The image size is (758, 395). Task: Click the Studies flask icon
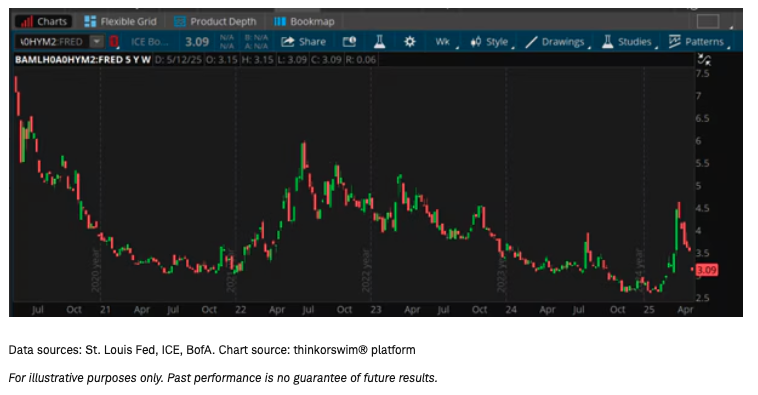(607, 42)
